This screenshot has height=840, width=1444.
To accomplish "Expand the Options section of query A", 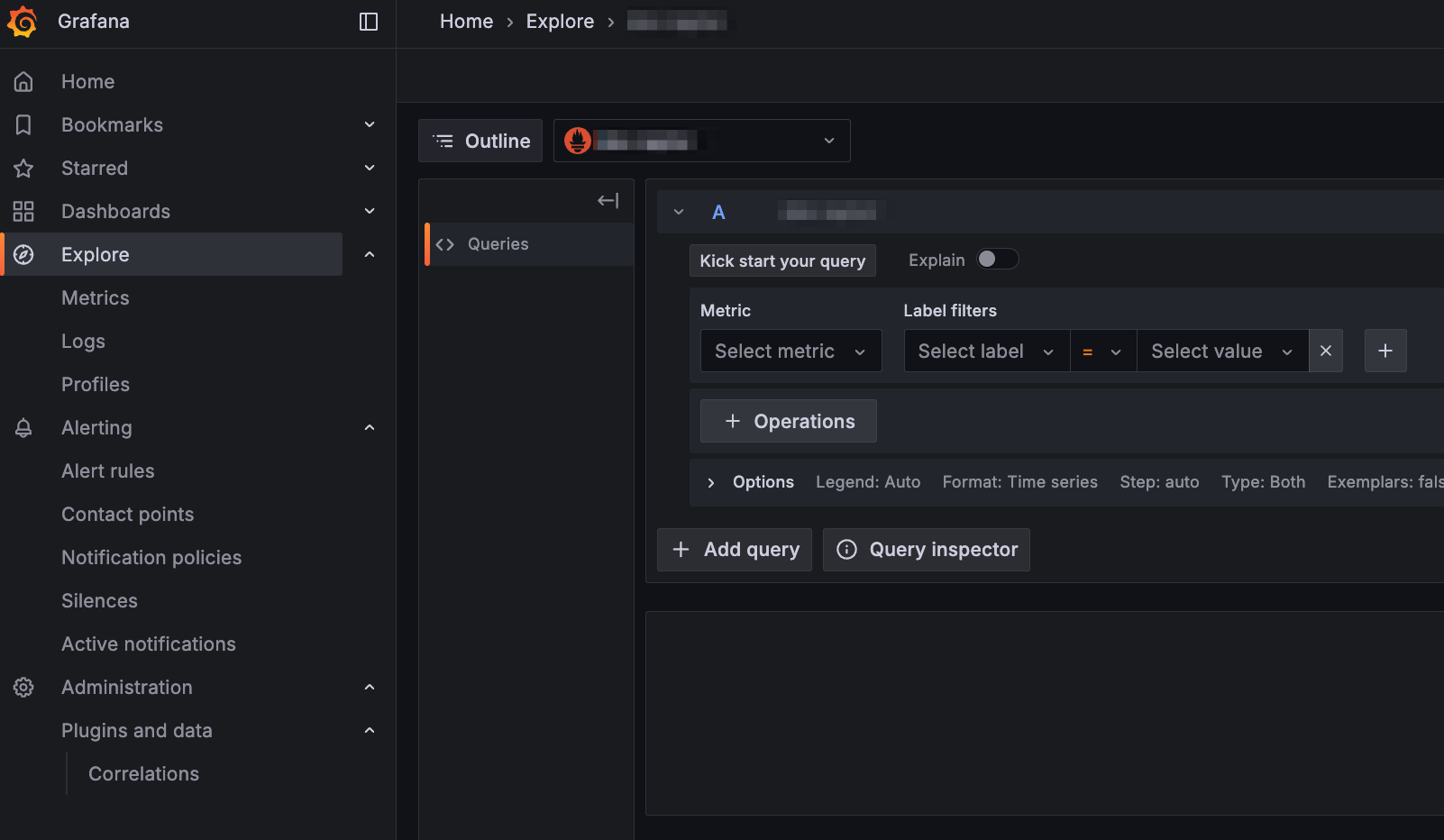I will [710, 482].
